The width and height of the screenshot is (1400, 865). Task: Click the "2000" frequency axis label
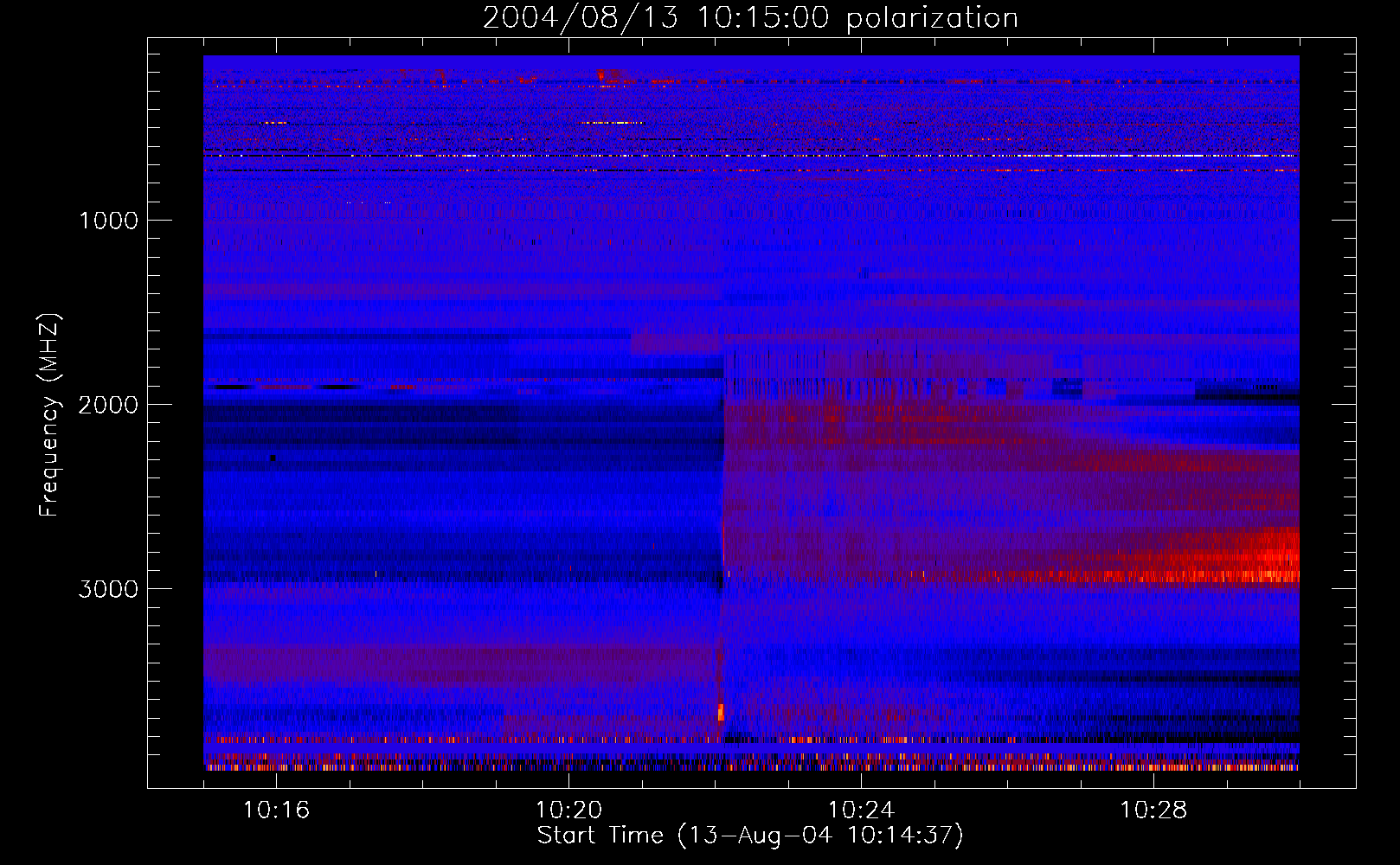tap(108, 405)
